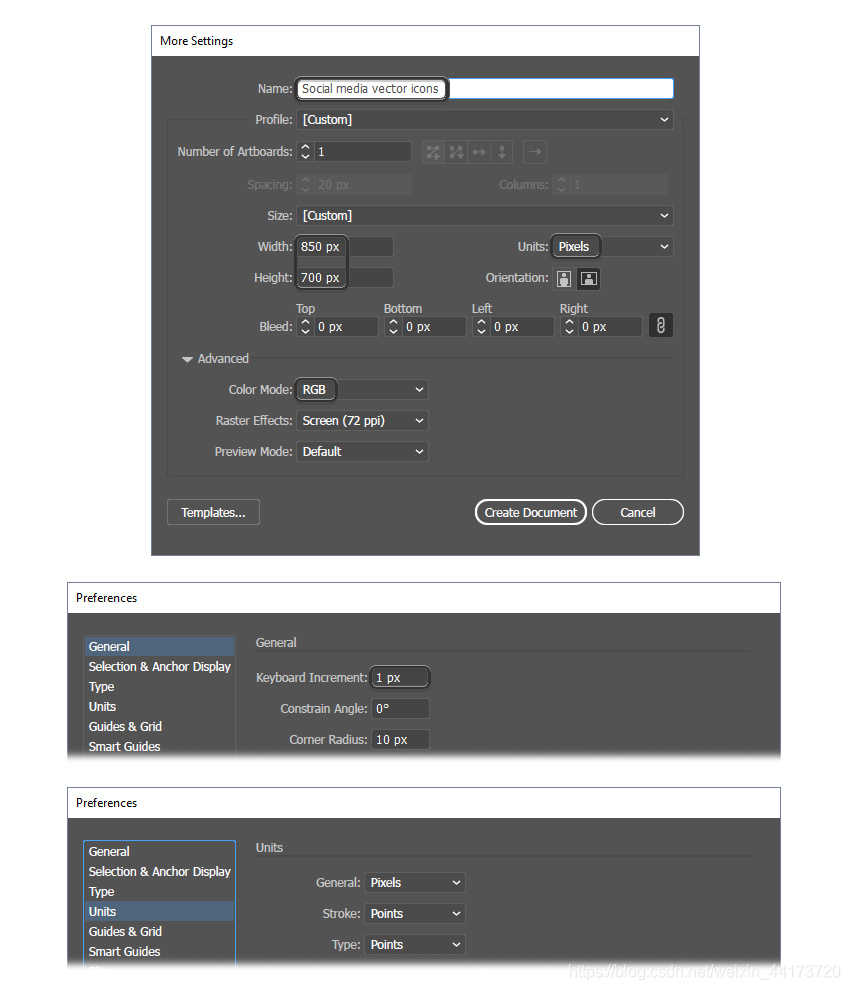This screenshot has height=990, width=850.
Task: Click the Create Document button
Action: click(x=530, y=512)
